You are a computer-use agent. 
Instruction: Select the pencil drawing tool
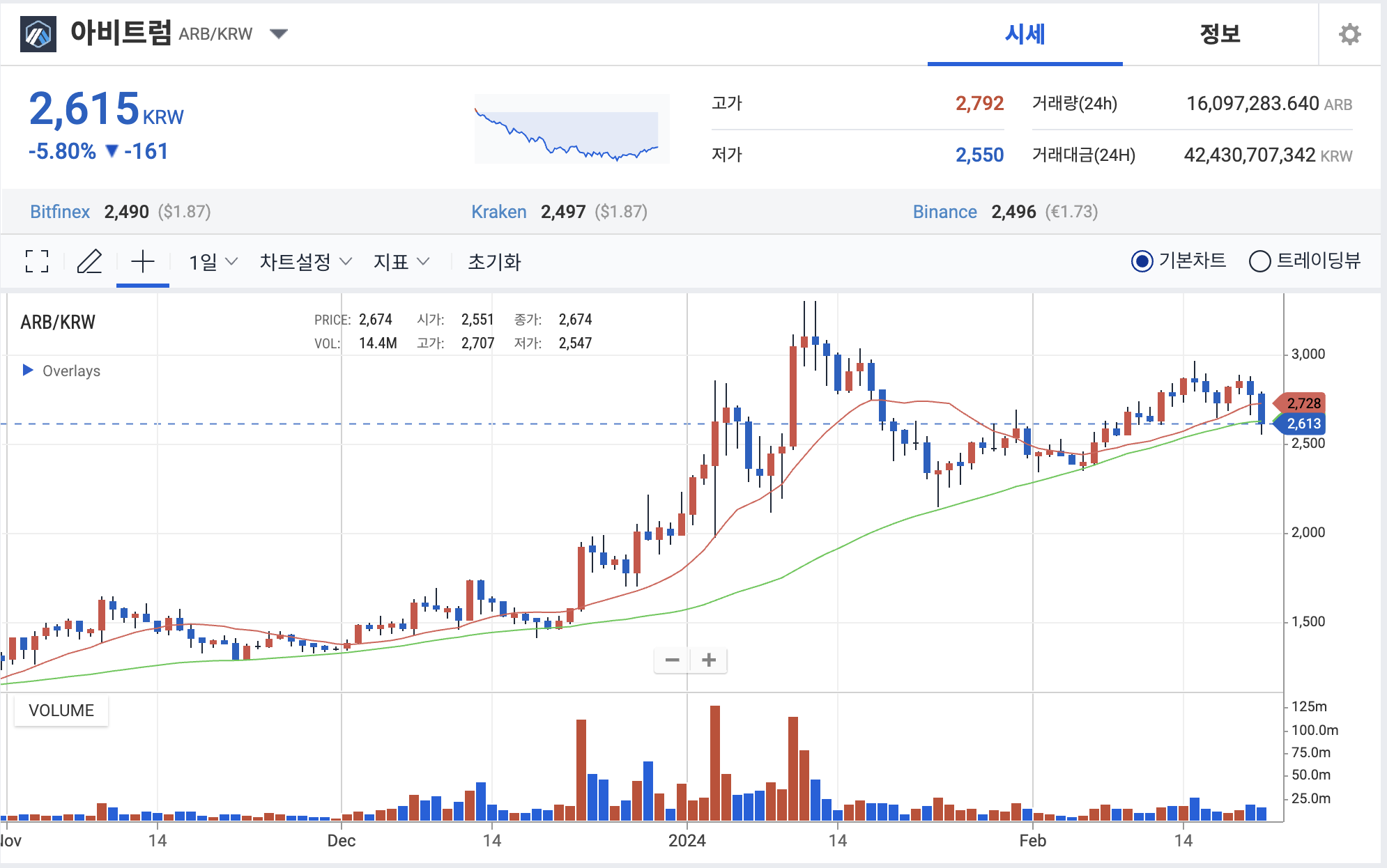click(x=89, y=261)
